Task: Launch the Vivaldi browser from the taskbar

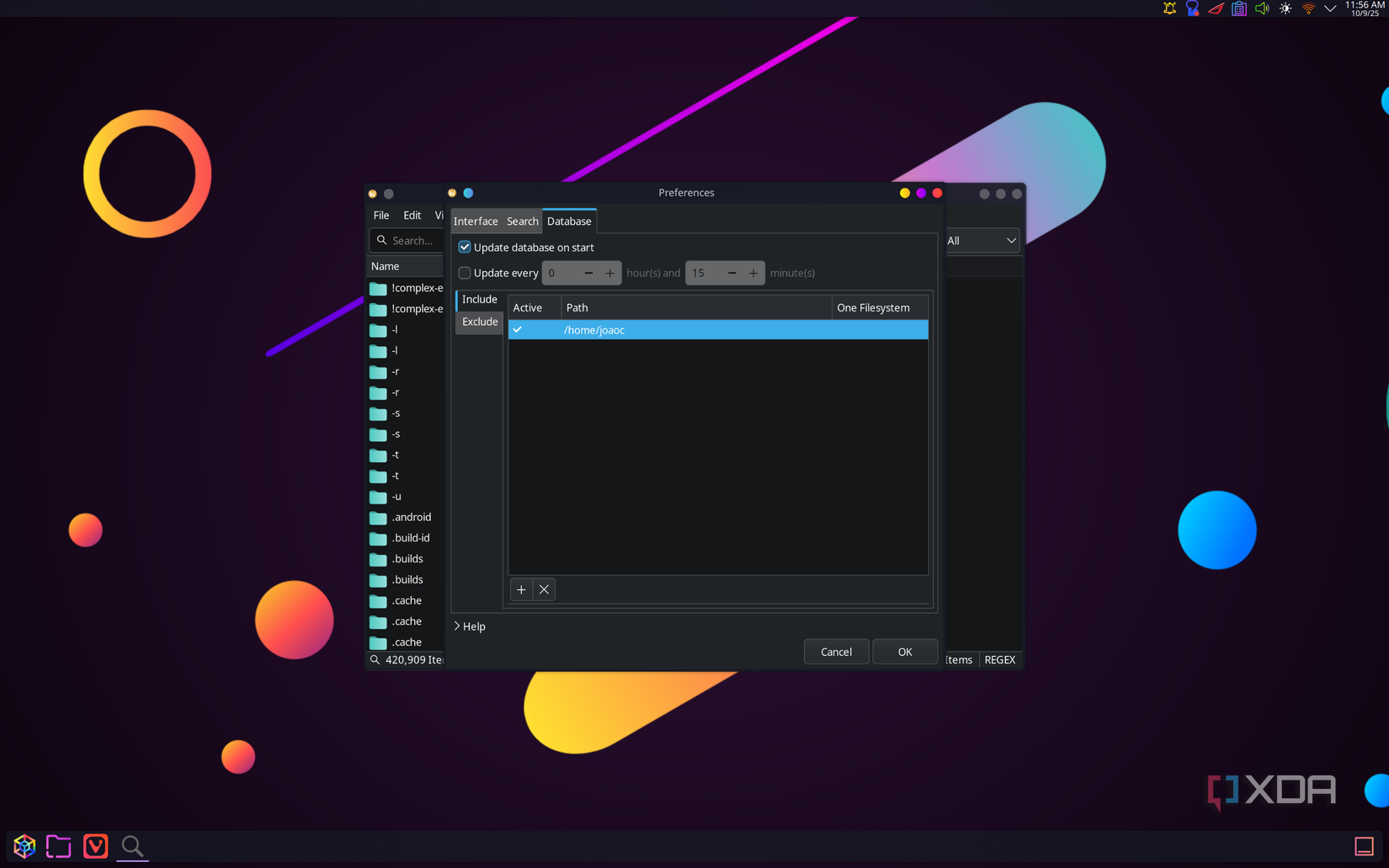Action: [95, 846]
